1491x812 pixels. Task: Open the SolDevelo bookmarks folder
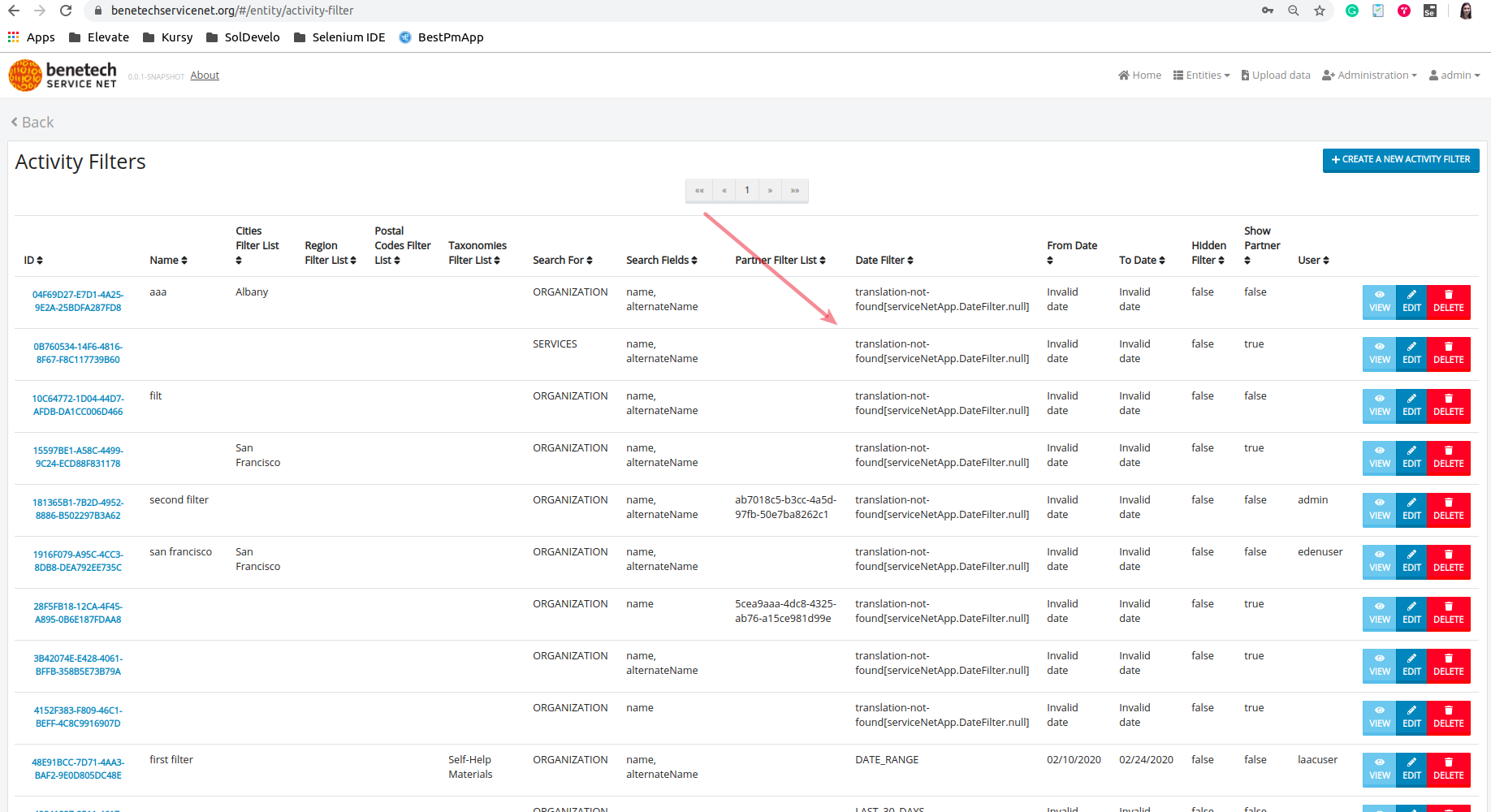pyautogui.click(x=243, y=37)
